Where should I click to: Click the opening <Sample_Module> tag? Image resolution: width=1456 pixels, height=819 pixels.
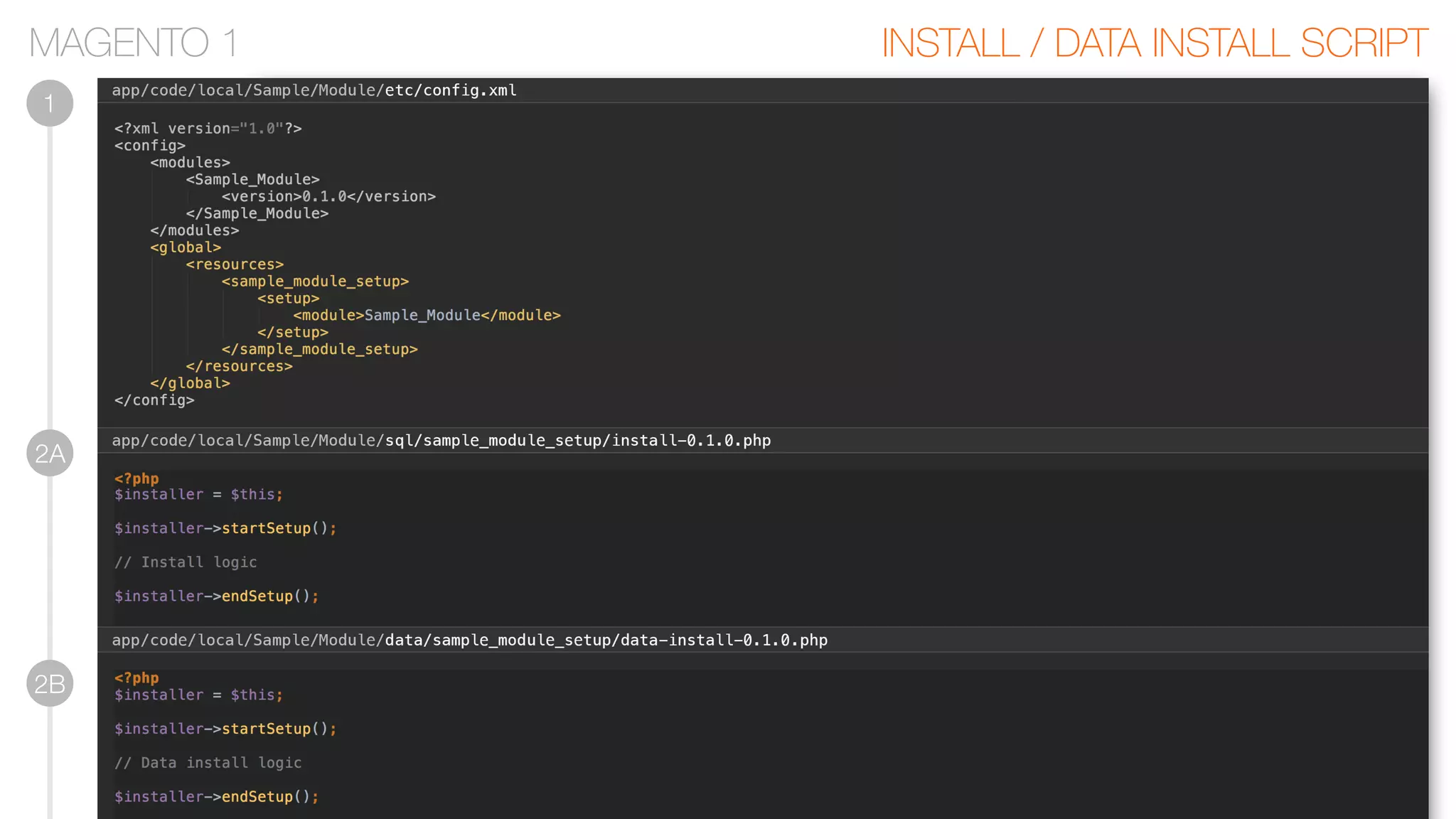pos(253,180)
